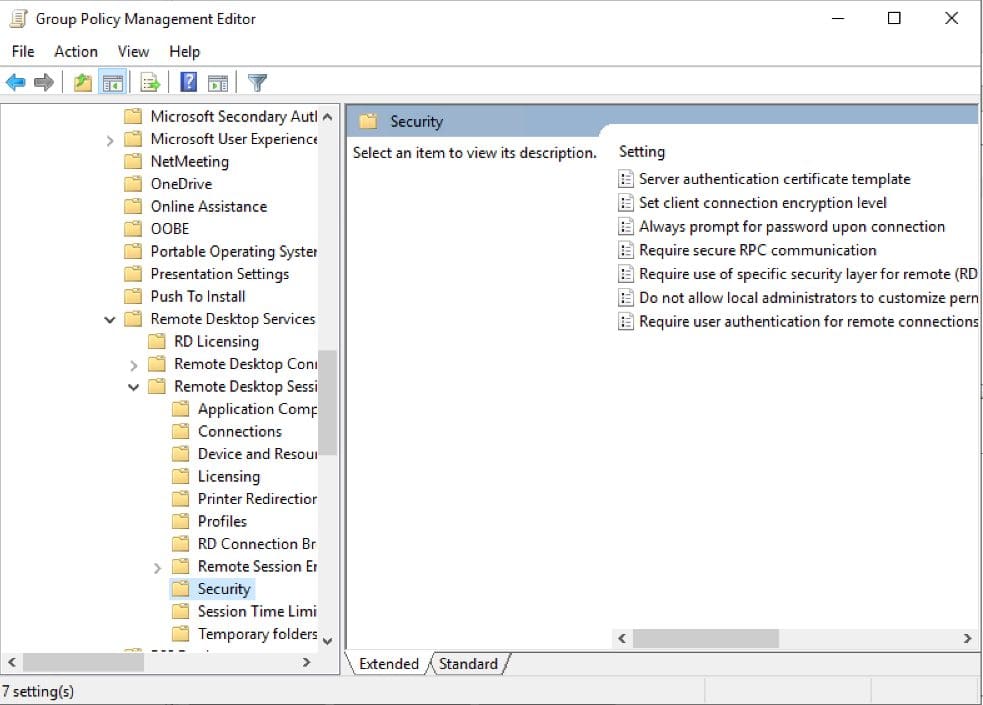Select the Application Compatibility tree item
Viewport: 983px width, 705px height.
(x=257, y=409)
